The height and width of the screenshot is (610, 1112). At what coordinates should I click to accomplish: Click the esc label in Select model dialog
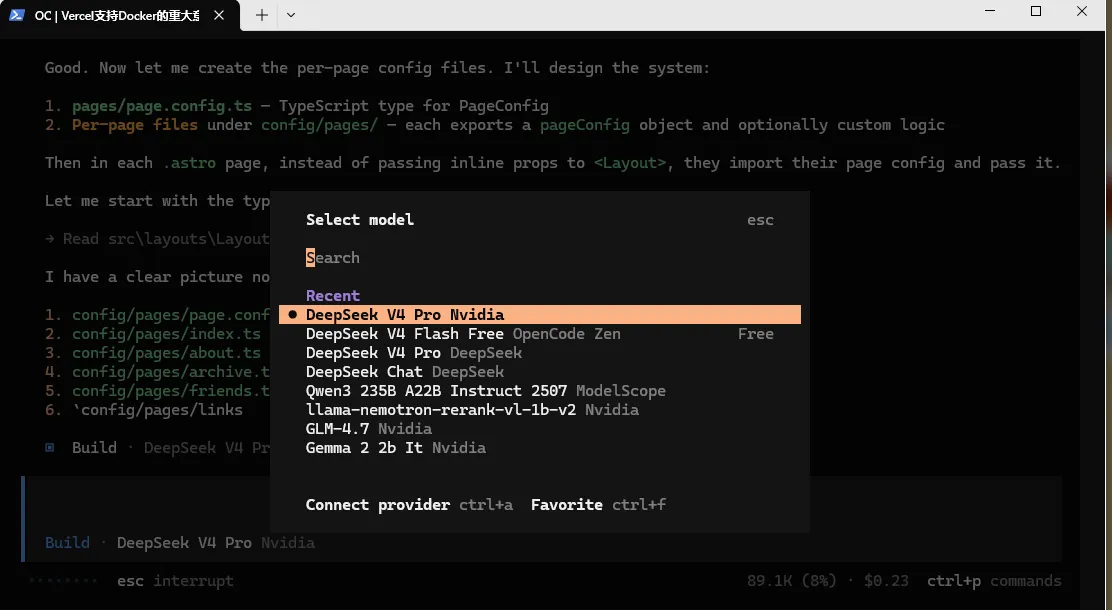tap(760, 220)
